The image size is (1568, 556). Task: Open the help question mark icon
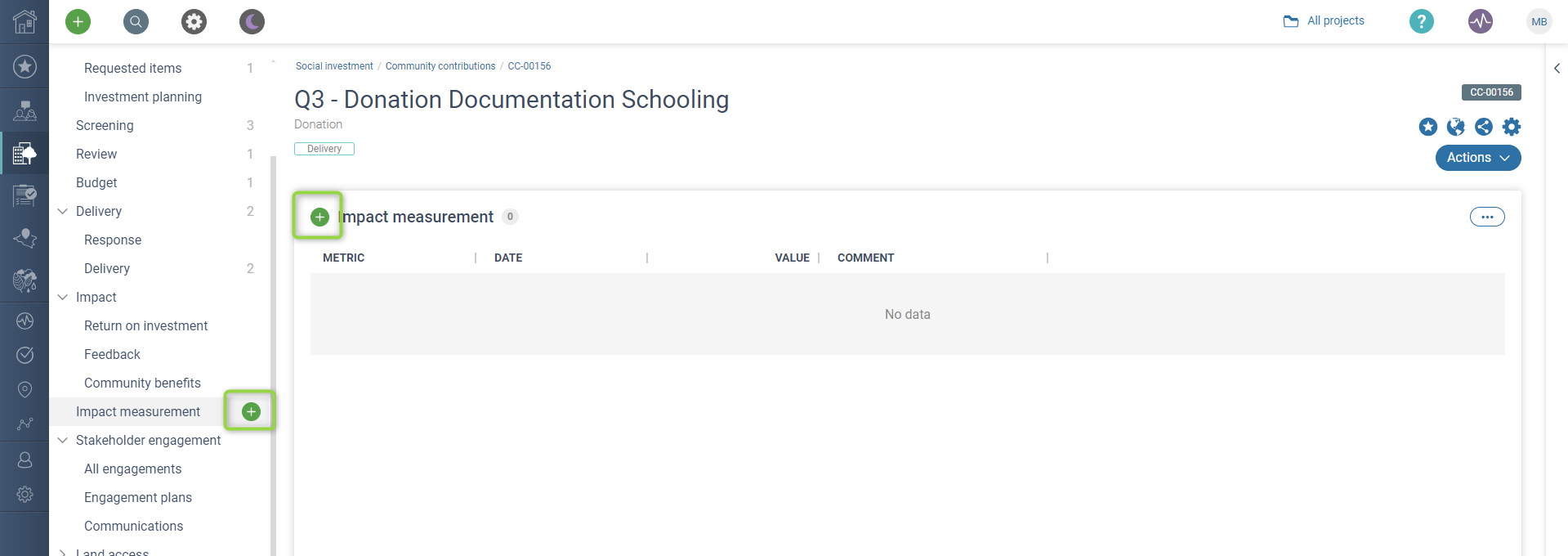point(1421,21)
